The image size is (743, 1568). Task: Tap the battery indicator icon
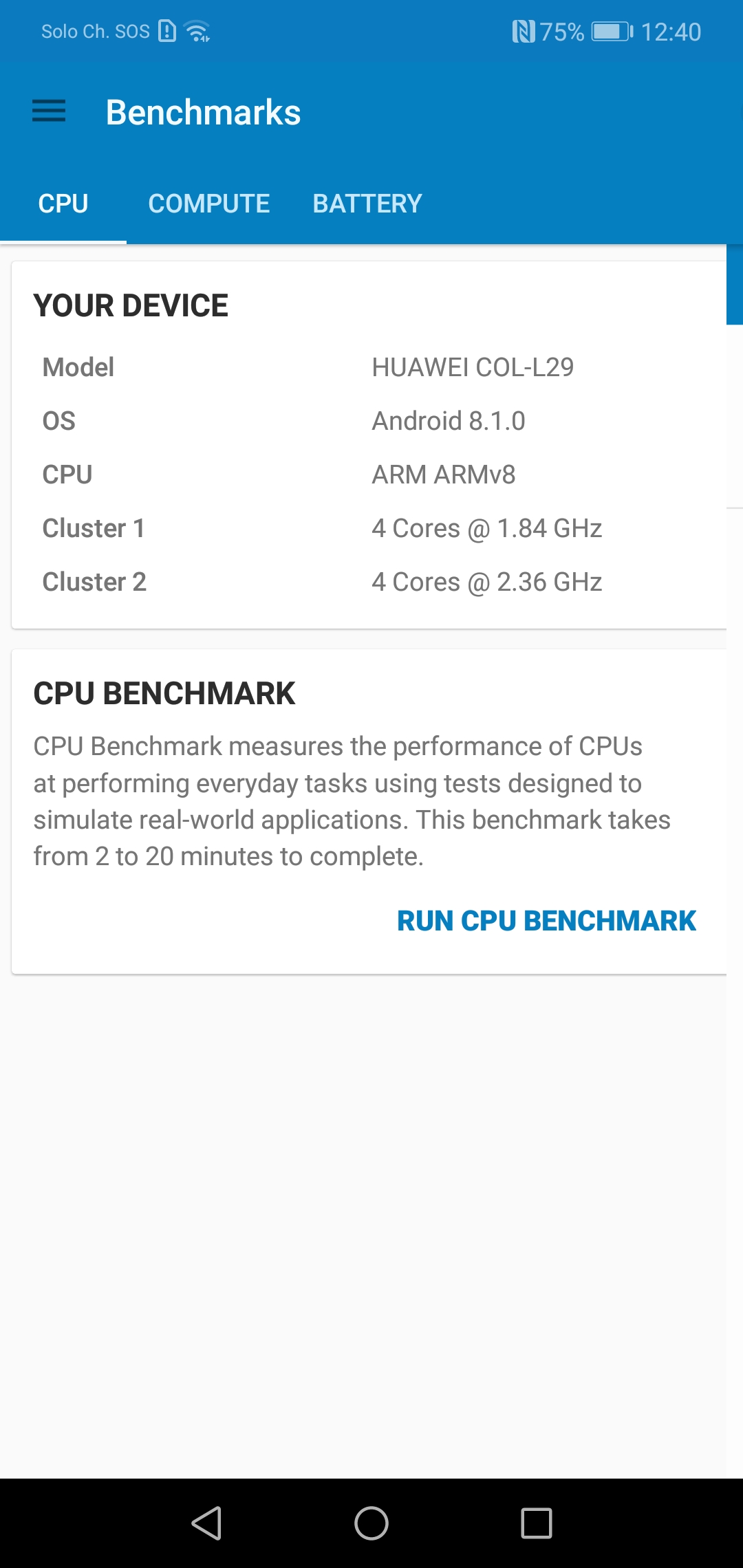point(612,32)
